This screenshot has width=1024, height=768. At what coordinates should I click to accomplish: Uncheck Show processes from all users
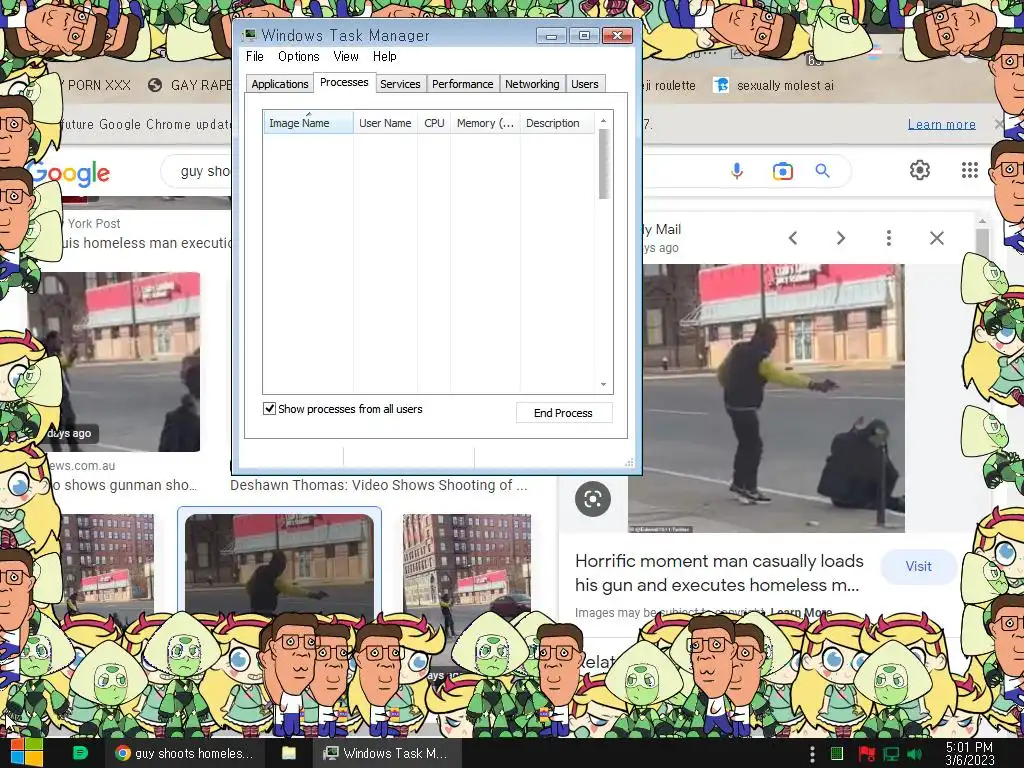(269, 409)
